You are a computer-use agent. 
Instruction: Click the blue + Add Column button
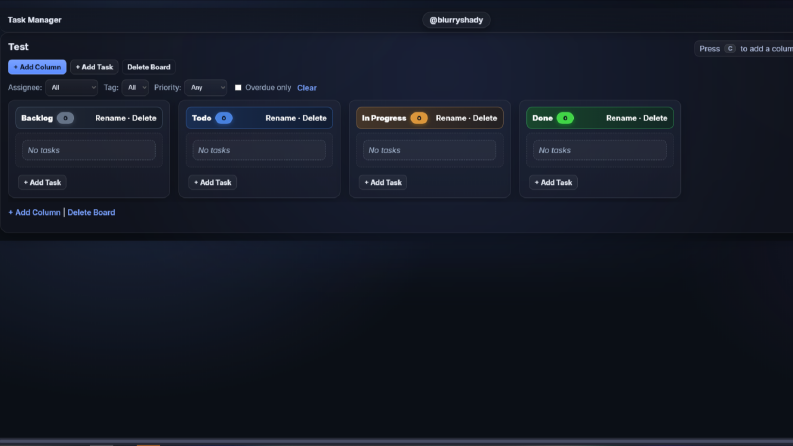click(x=37, y=67)
